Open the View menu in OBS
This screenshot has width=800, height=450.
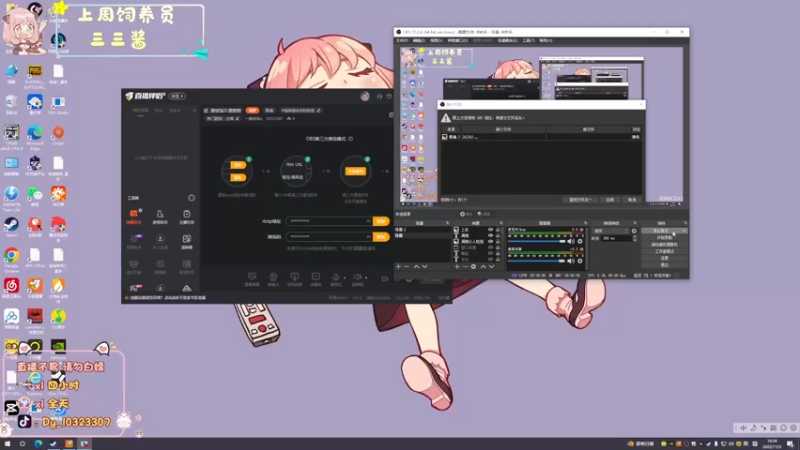tap(436, 40)
